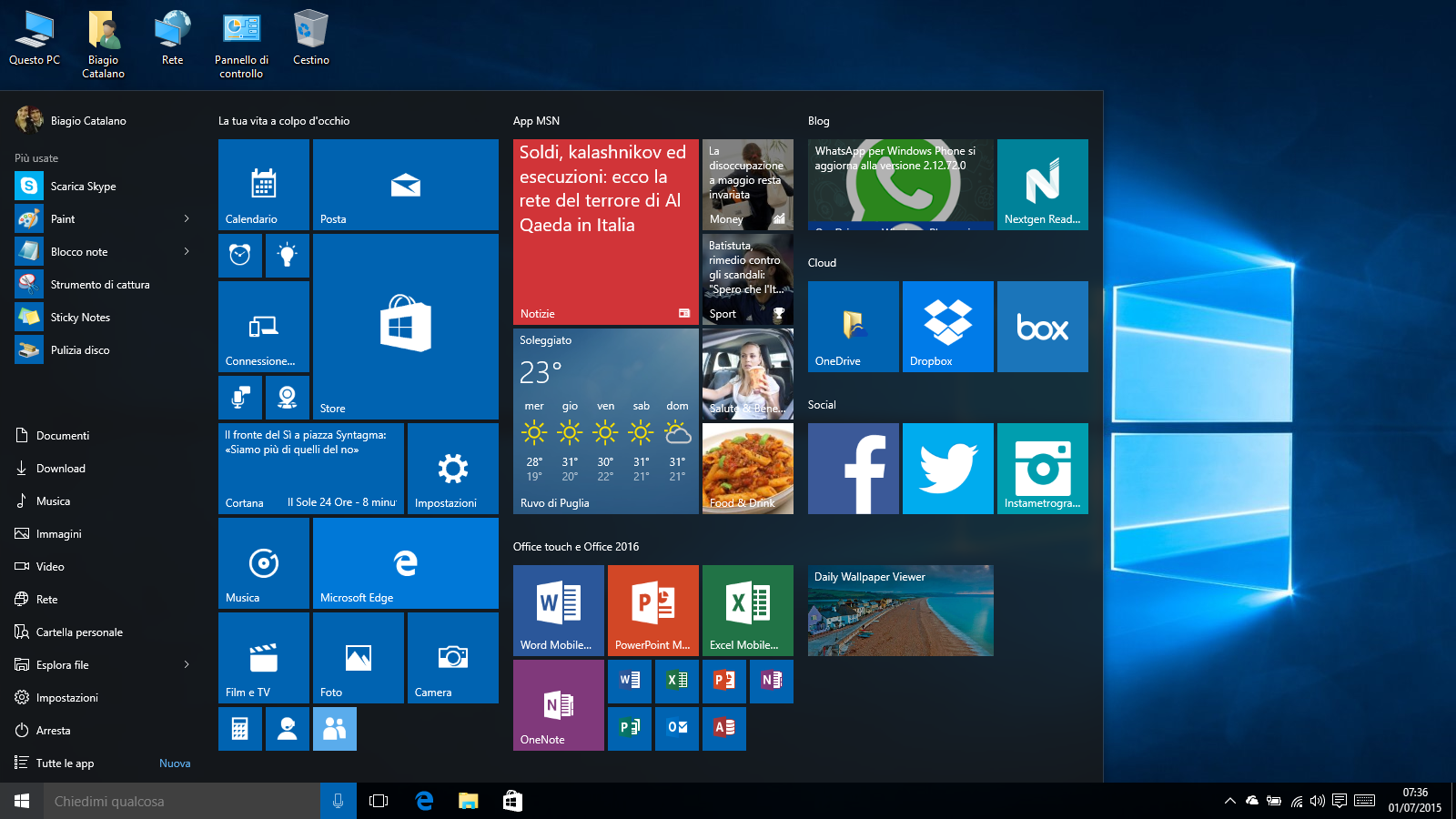Open the Calendario tile
The width and height of the screenshot is (1456, 819).
point(264,185)
